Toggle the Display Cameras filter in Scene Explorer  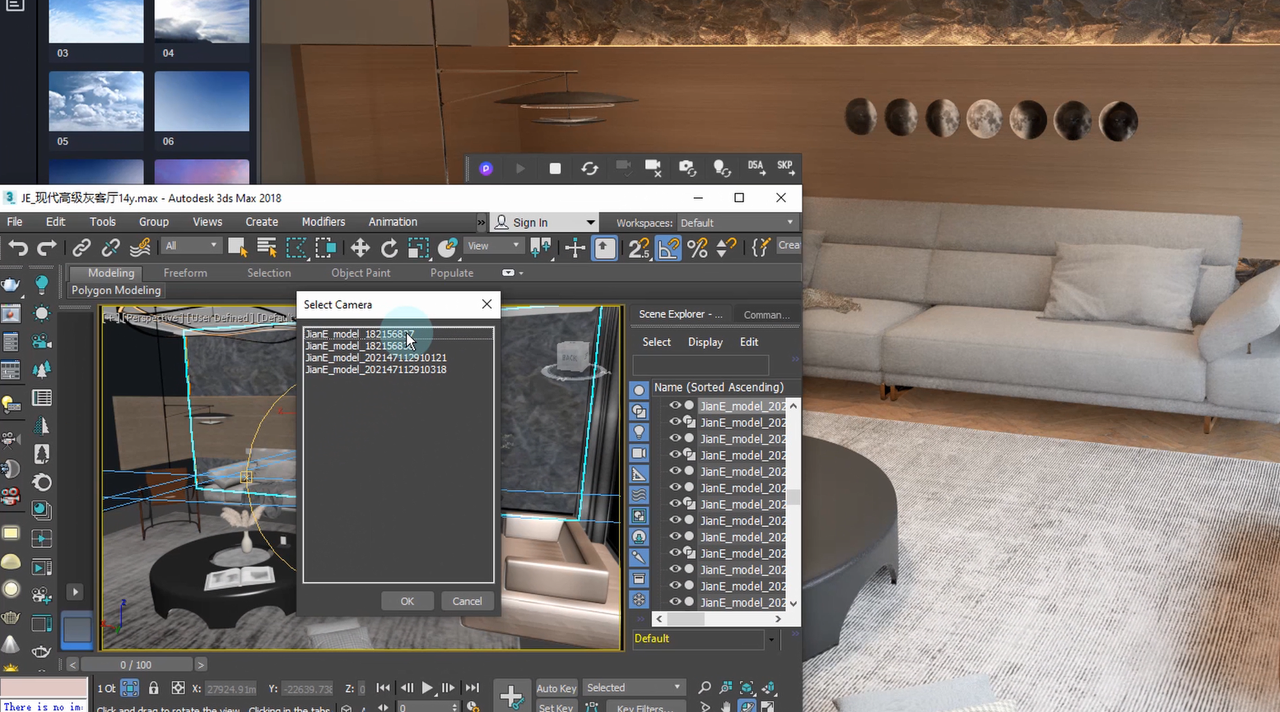coord(639,453)
